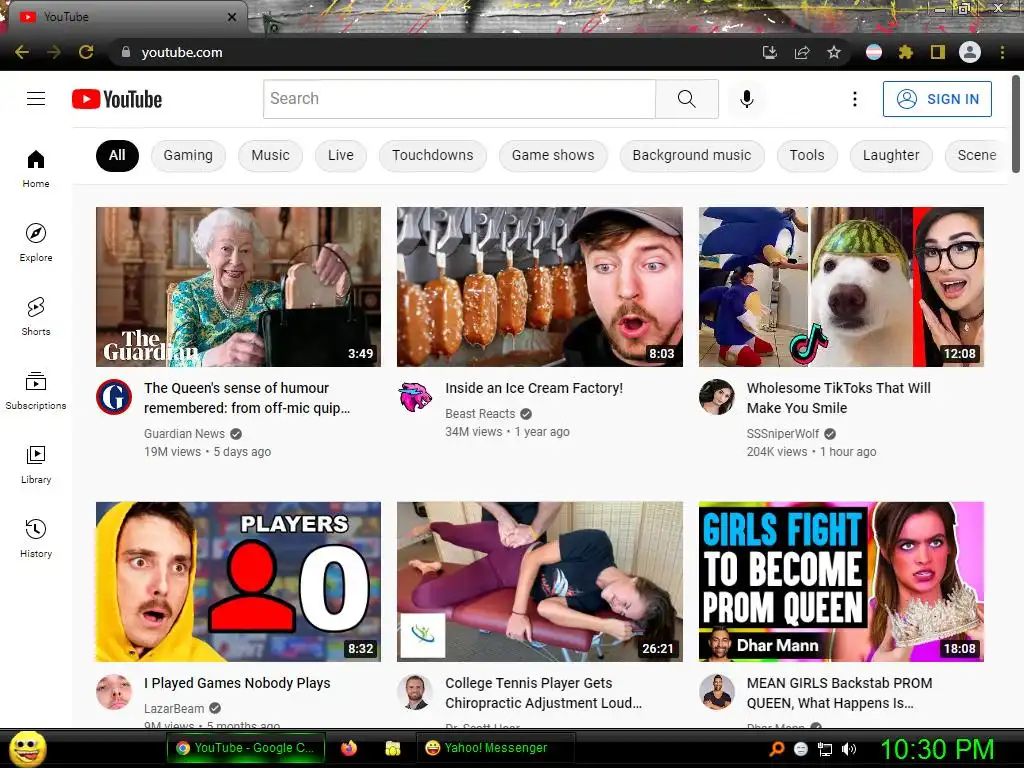Screen dimensions: 1024x768
Task: Open Subscriptions in sidebar
Action: (x=36, y=390)
